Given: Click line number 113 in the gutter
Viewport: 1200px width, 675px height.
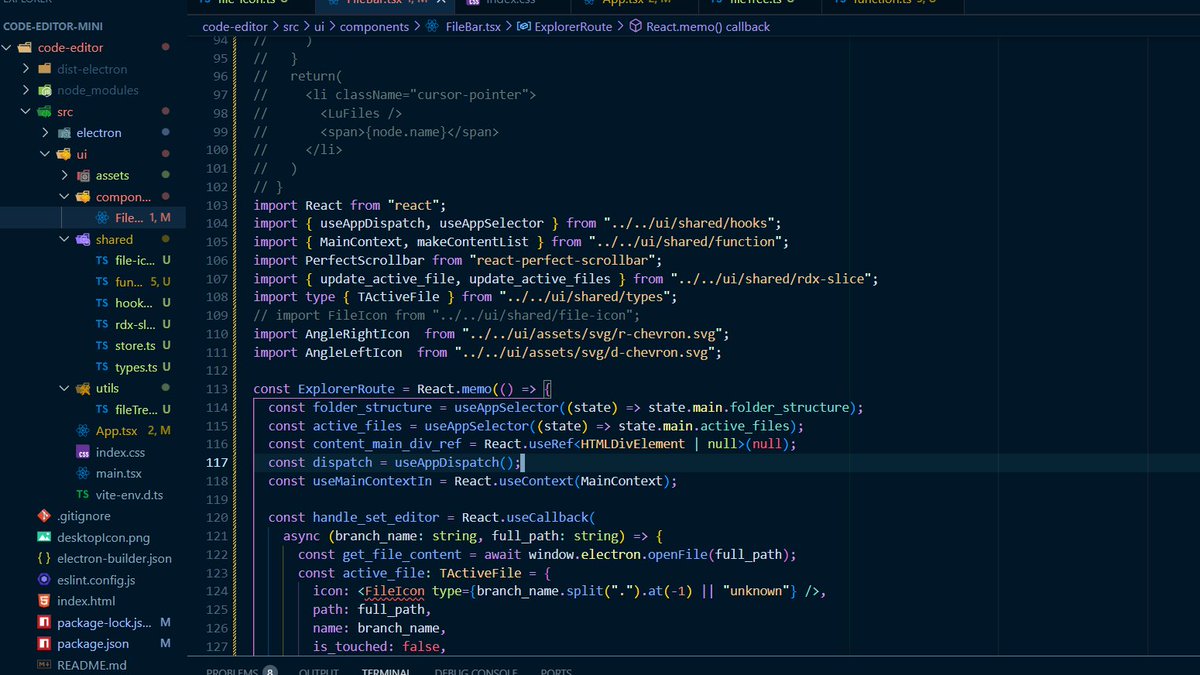Looking at the screenshot, I should coord(216,389).
